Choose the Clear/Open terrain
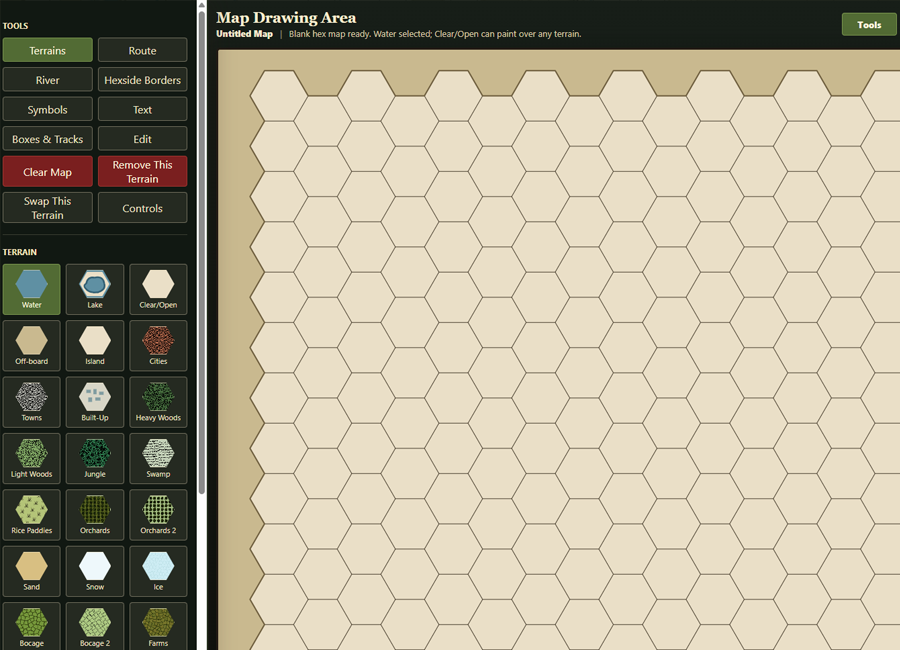The height and width of the screenshot is (650, 900). [158, 289]
